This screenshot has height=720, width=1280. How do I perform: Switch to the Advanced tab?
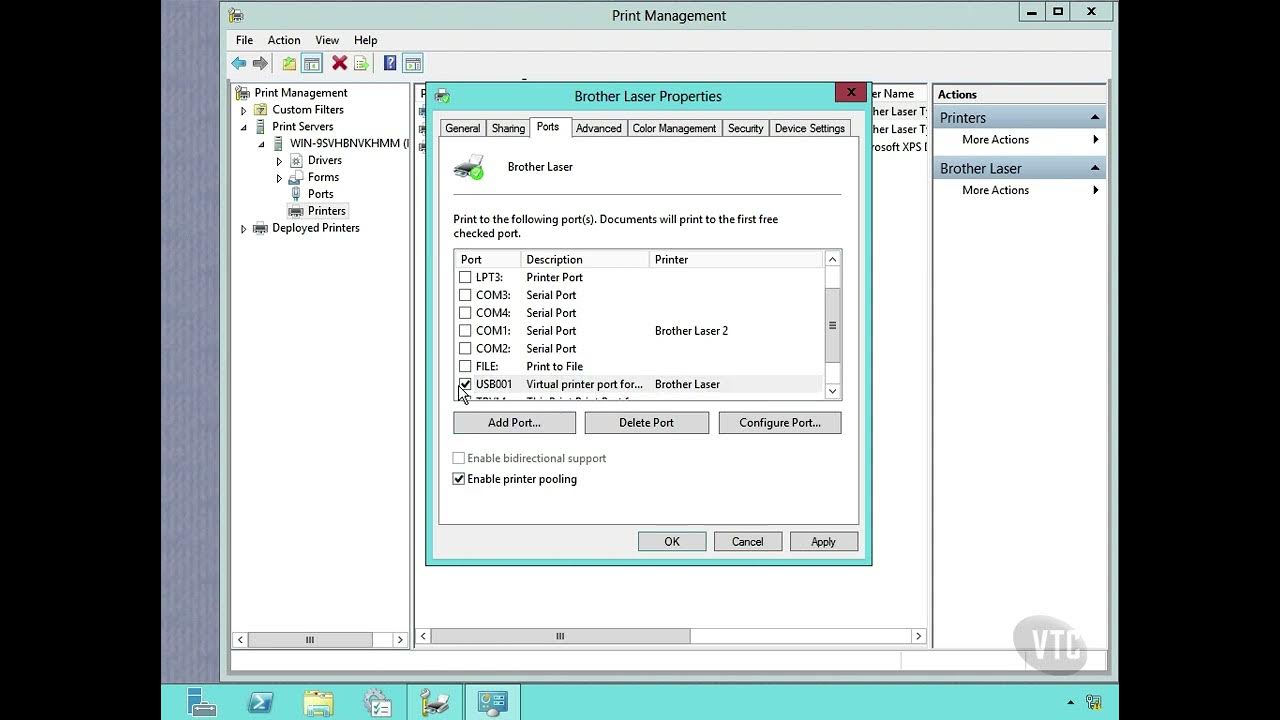[599, 128]
